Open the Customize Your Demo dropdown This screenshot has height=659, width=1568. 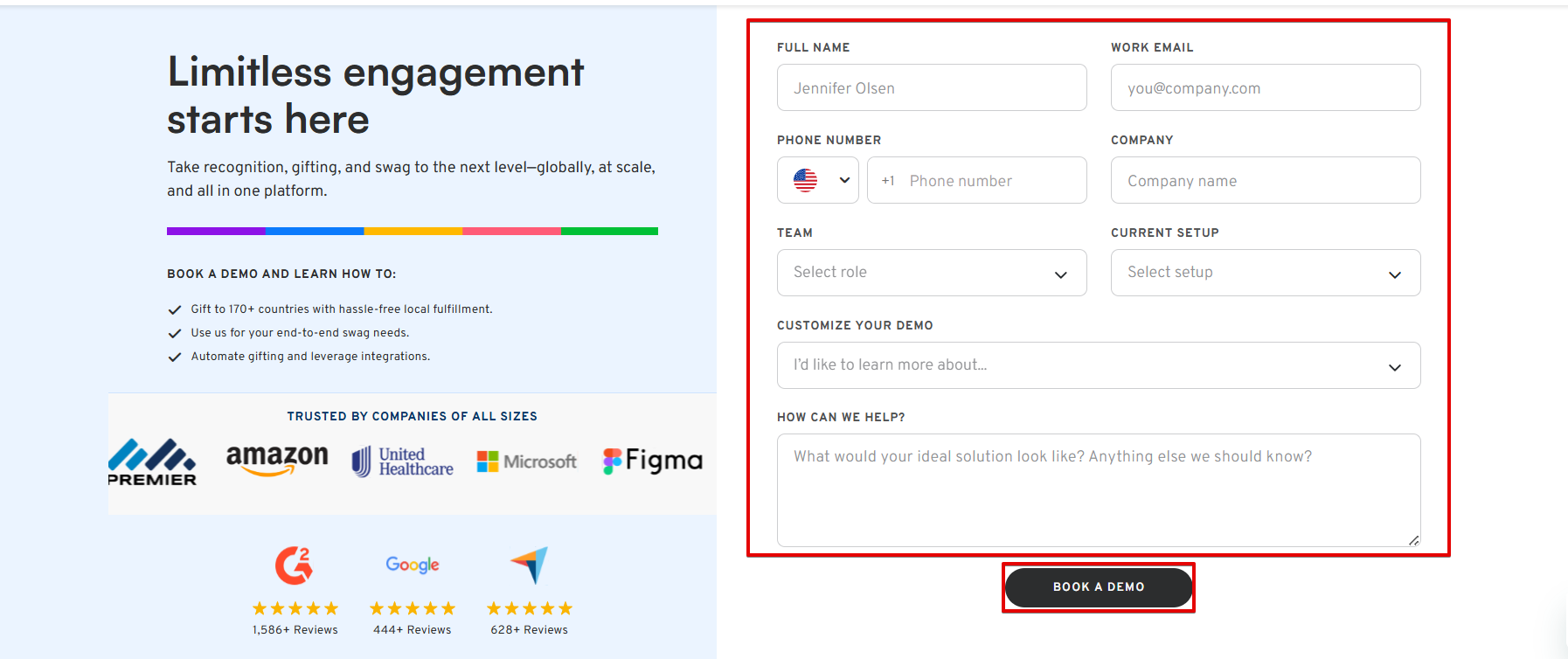pyautogui.click(x=1099, y=365)
